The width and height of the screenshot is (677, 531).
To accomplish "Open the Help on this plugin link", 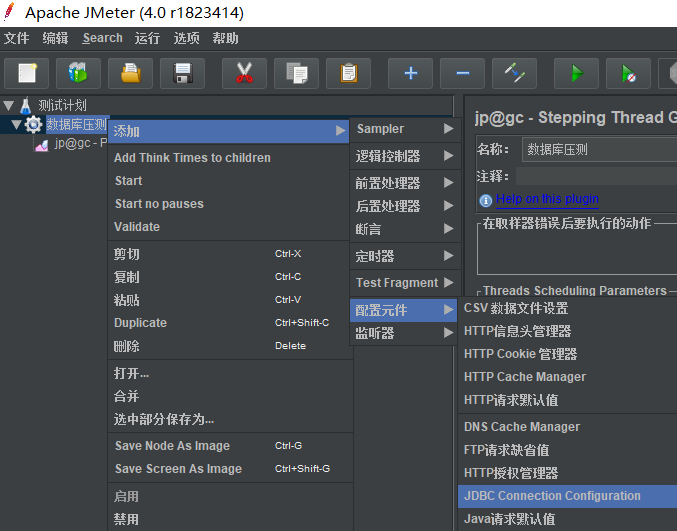I will tap(547, 199).
